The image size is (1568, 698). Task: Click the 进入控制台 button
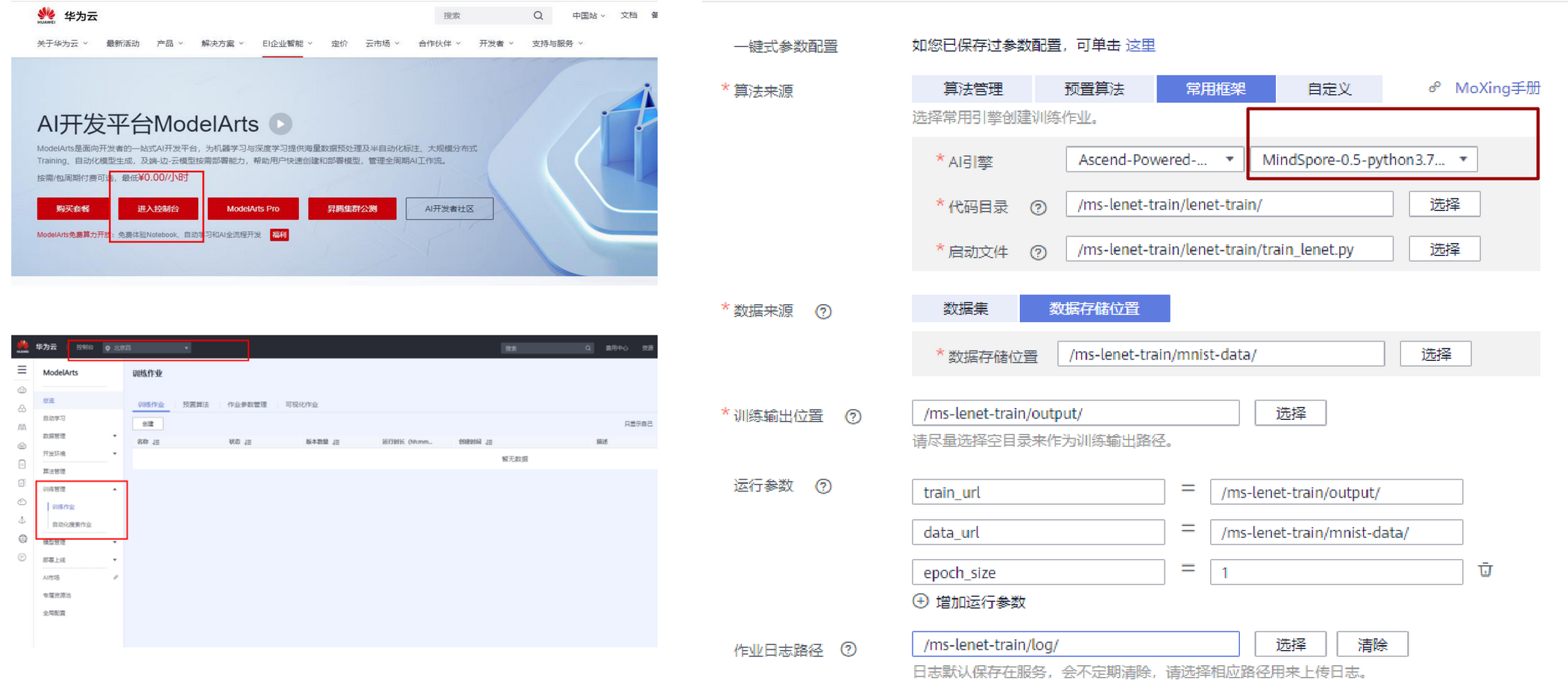(x=158, y=209)
